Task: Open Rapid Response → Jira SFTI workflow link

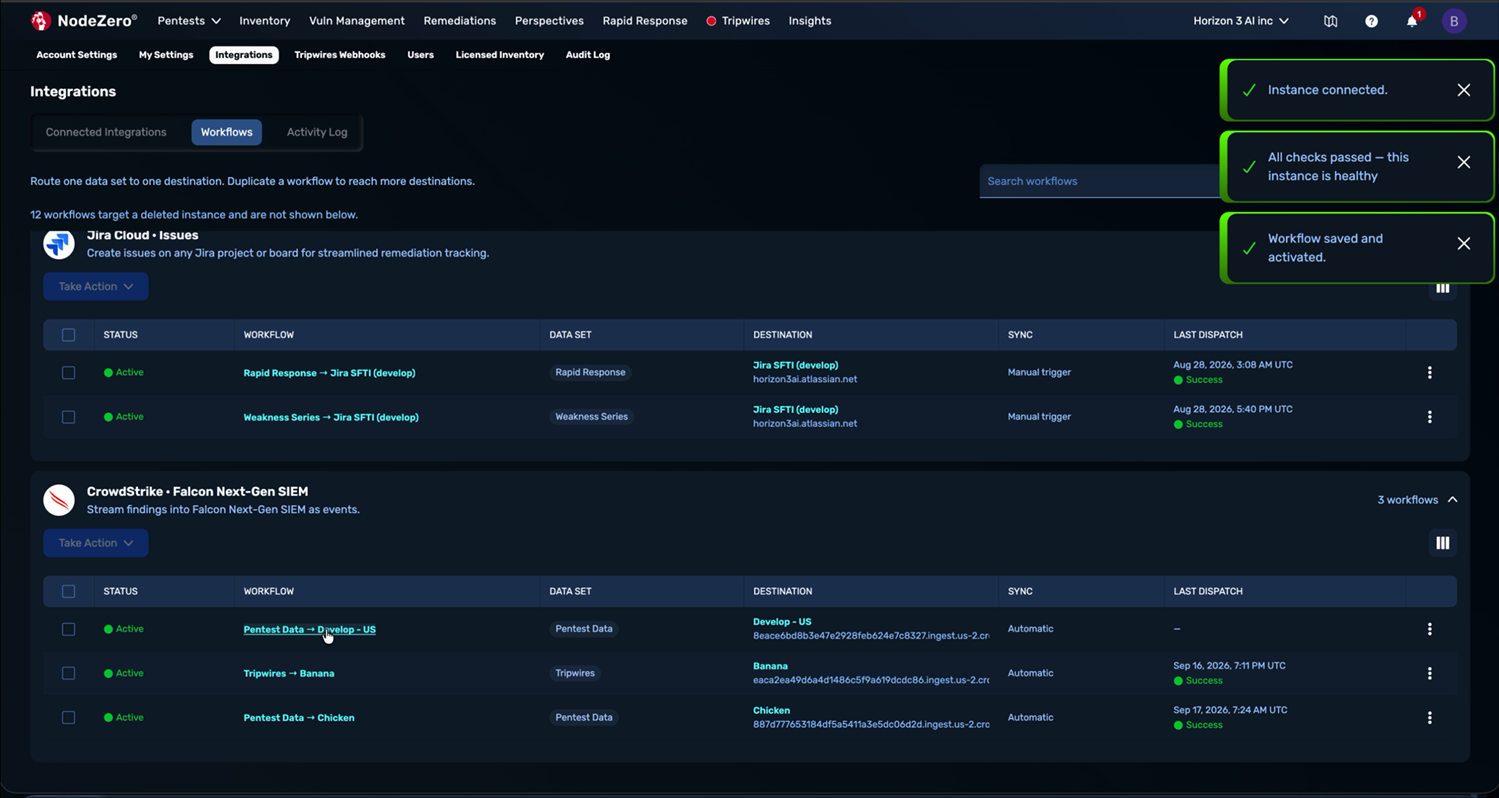Action: (329, 373)
